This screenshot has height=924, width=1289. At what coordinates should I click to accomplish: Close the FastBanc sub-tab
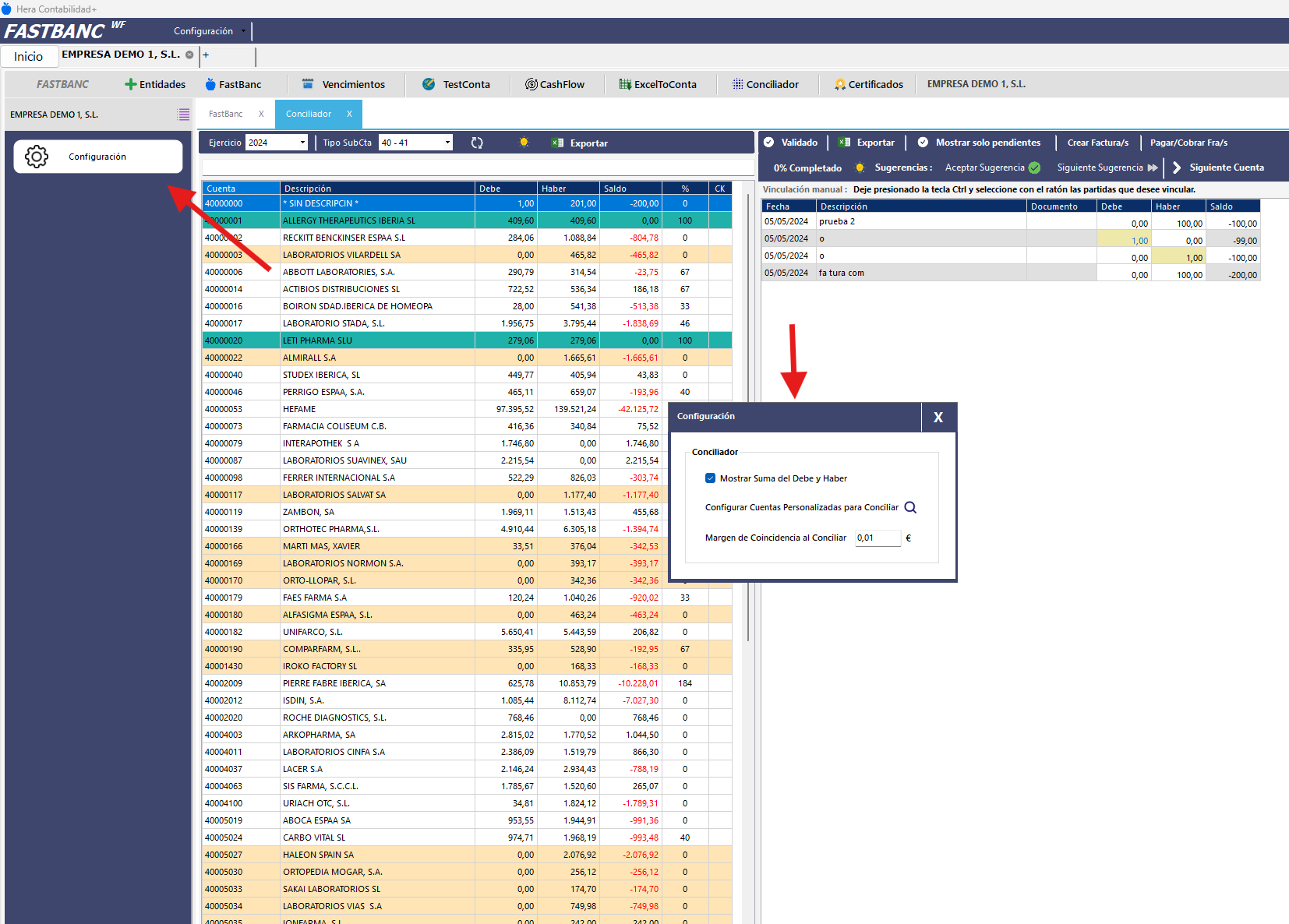point(261,114)
